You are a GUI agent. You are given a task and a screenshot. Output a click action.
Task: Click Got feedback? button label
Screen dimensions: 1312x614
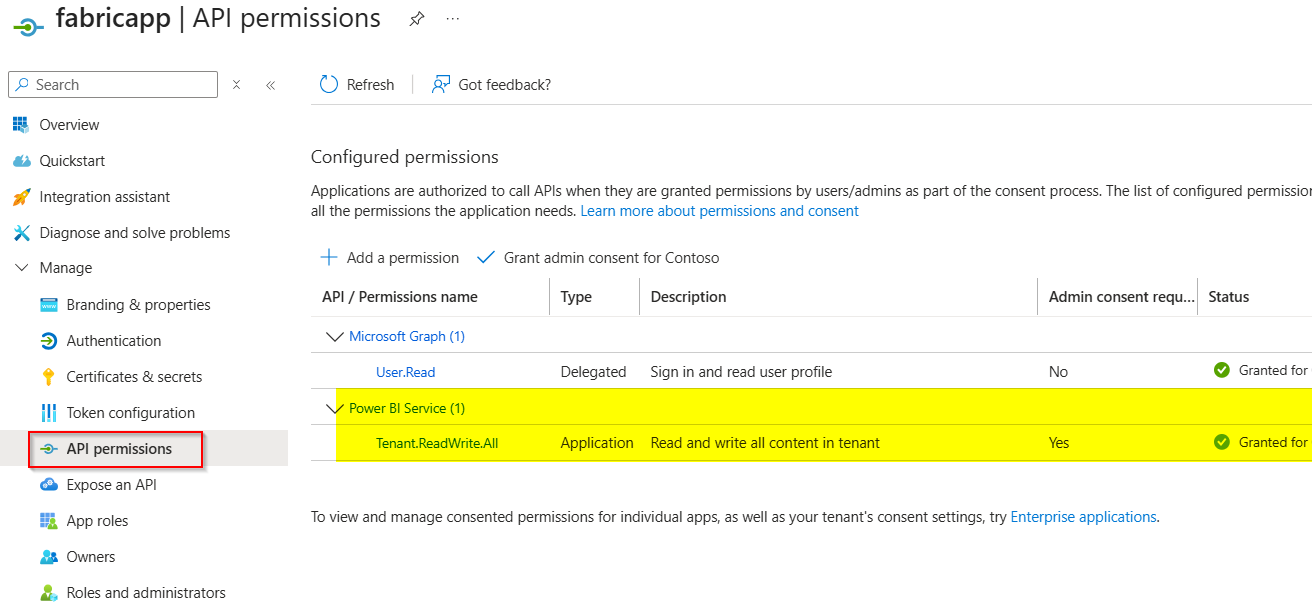point(504,85)
